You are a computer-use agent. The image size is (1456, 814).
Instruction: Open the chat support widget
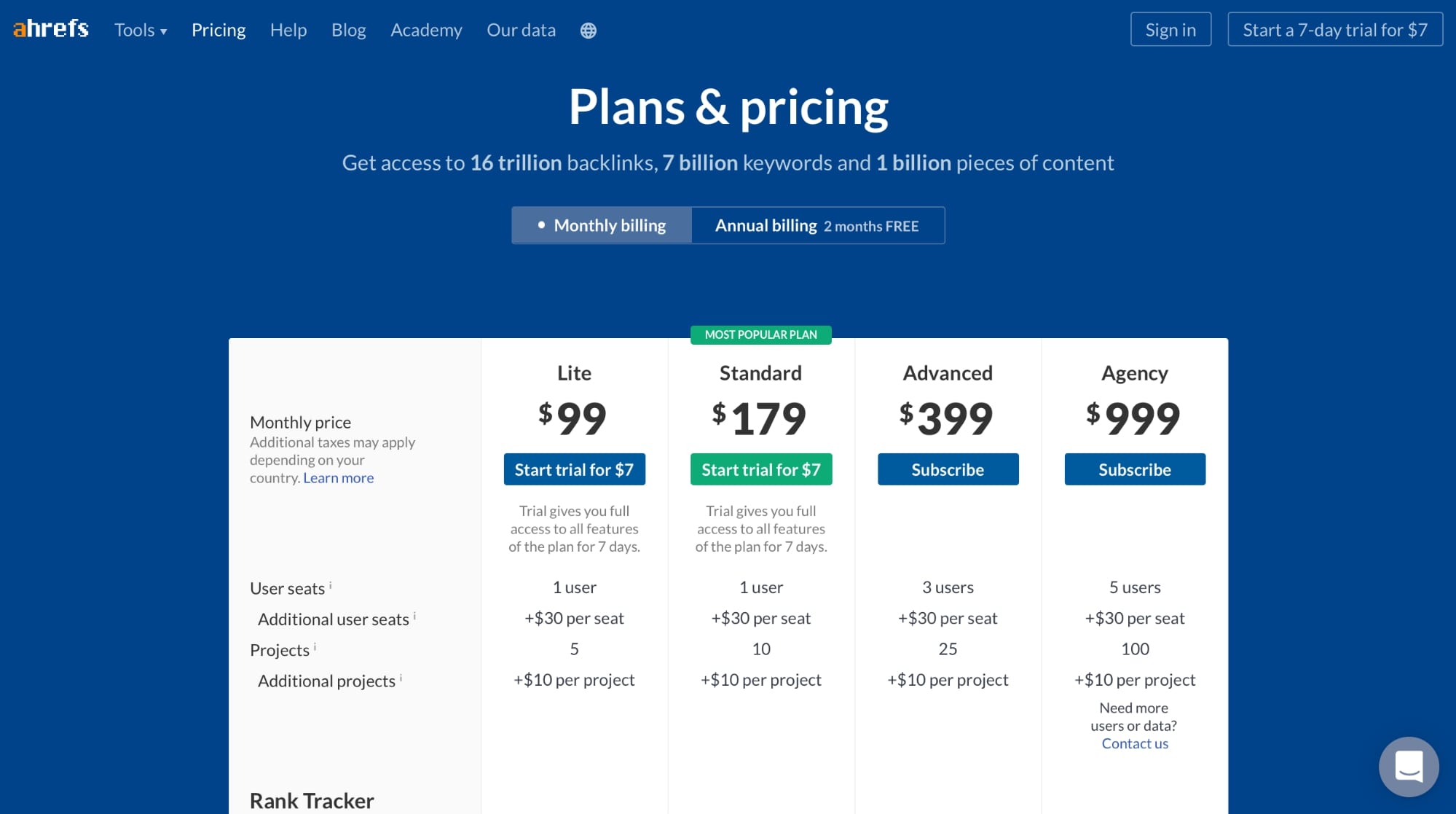pos(1409,767)
